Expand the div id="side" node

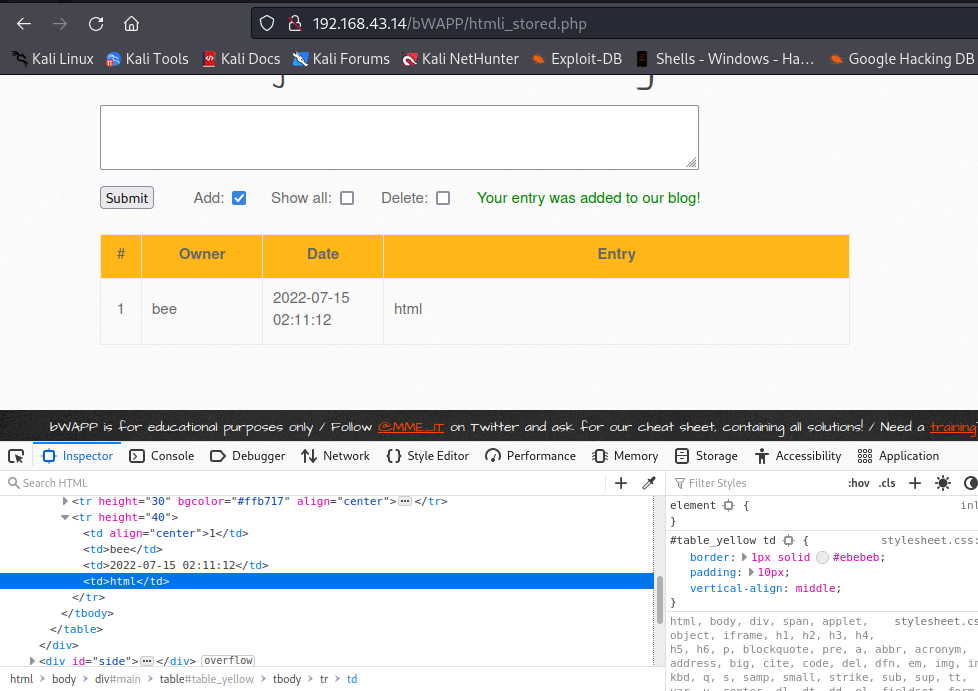click(x=32, y=660)
